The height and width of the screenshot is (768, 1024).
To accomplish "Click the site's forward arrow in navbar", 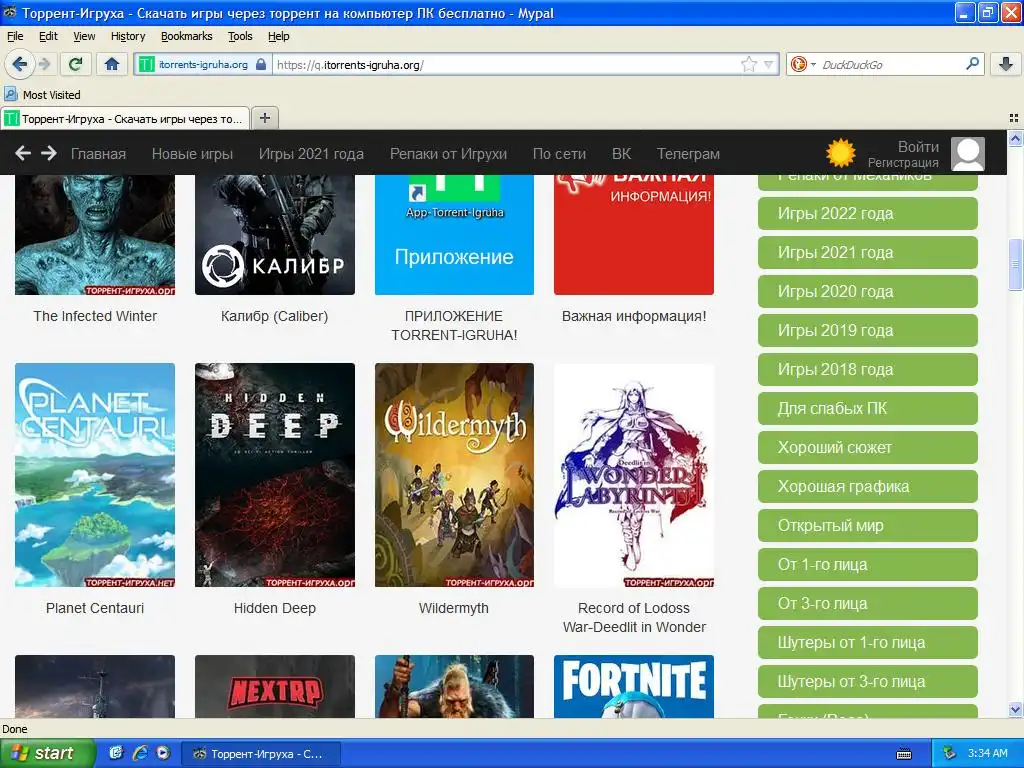I will 49,153.
